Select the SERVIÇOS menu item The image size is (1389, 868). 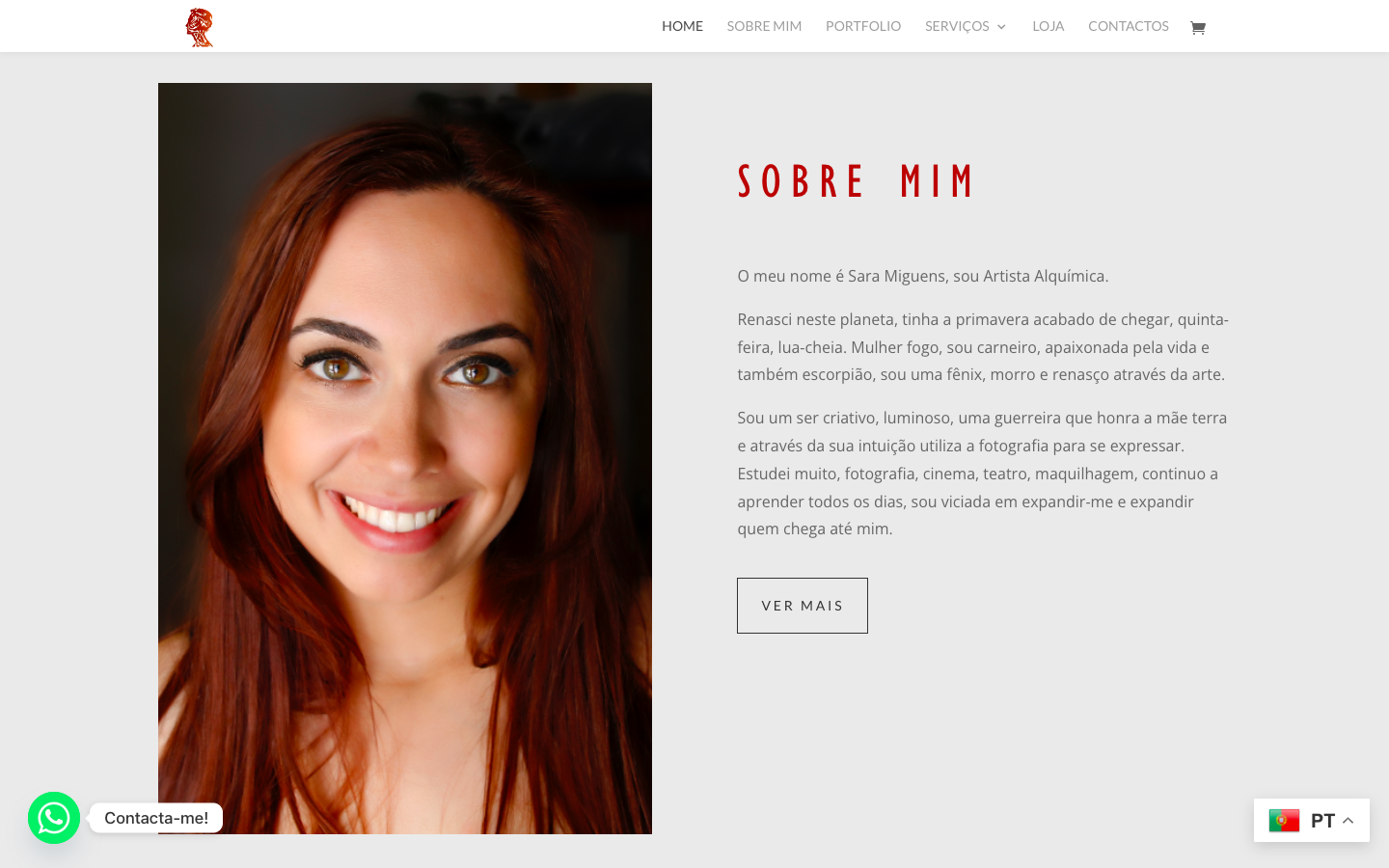pos(957,26)
